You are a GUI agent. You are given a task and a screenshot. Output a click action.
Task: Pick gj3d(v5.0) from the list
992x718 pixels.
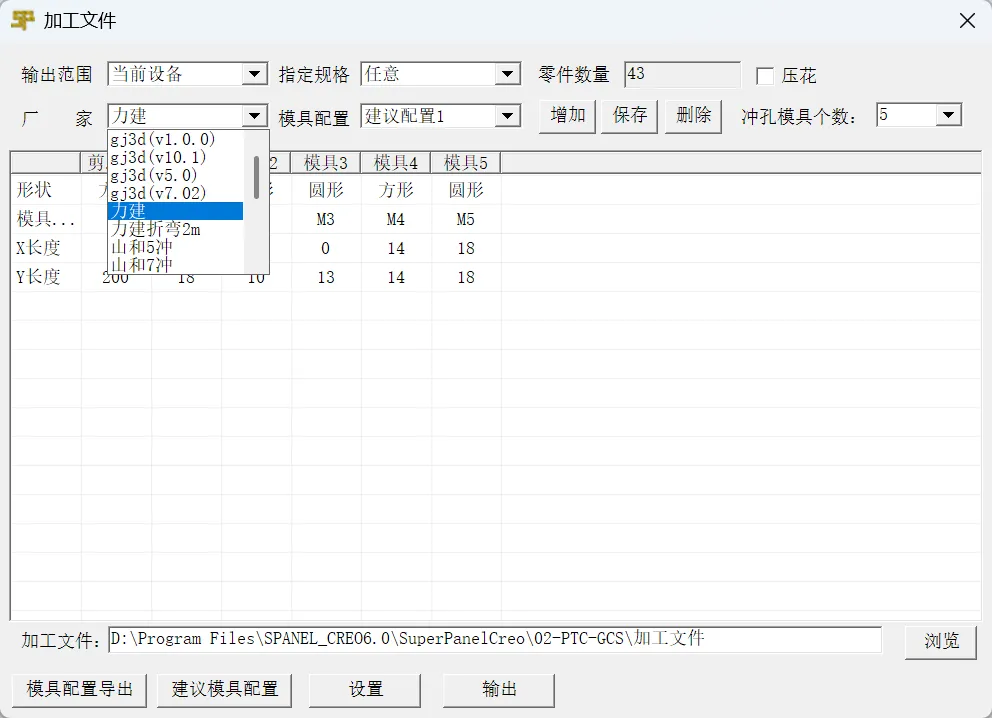click(175, 175)
